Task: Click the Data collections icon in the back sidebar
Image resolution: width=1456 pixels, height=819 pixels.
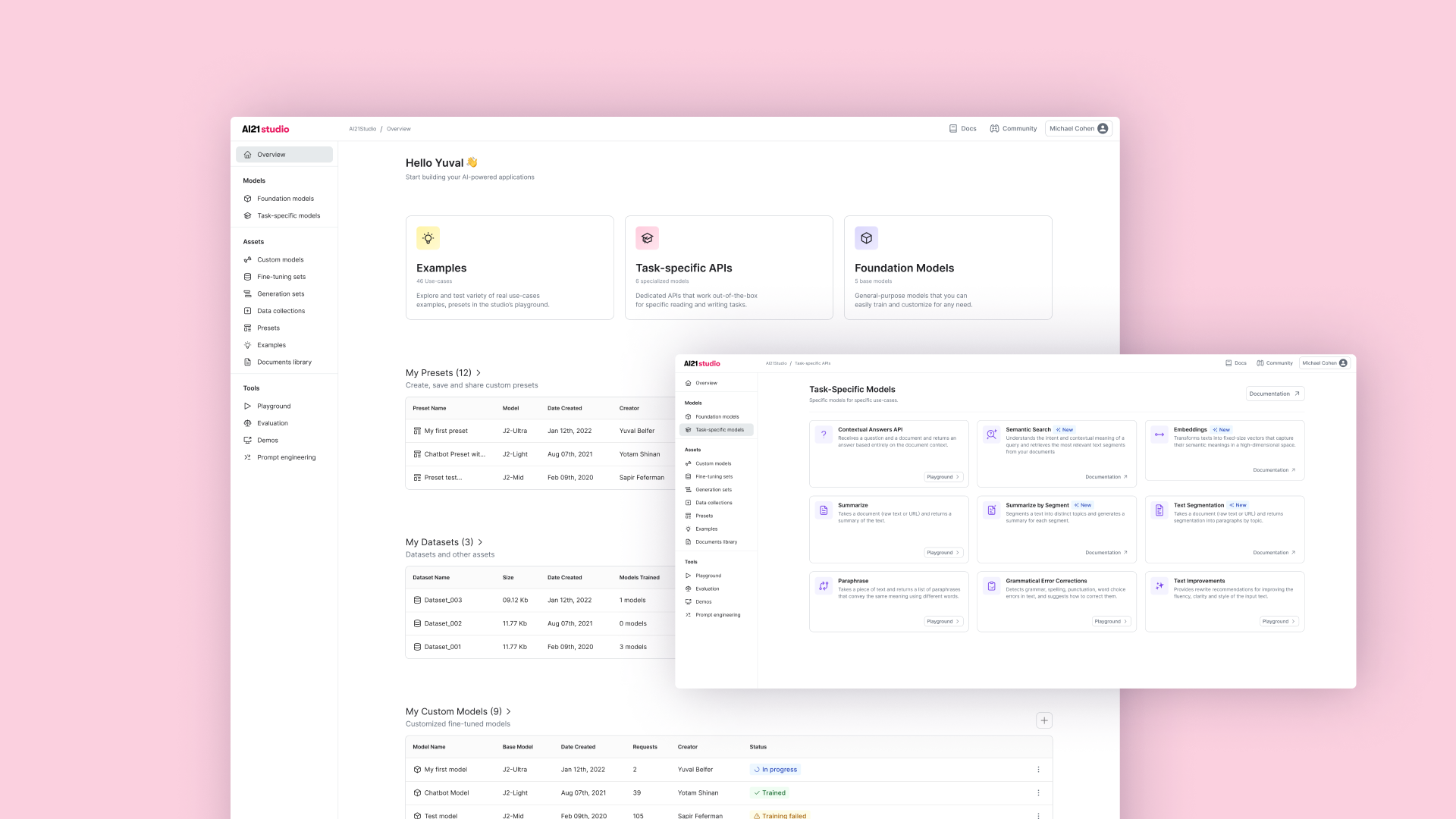Action: [x=247, y=311]
